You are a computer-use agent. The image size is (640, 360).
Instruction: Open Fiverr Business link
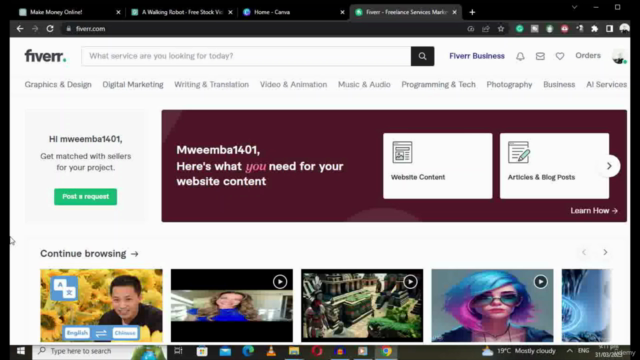pos(477,56)
